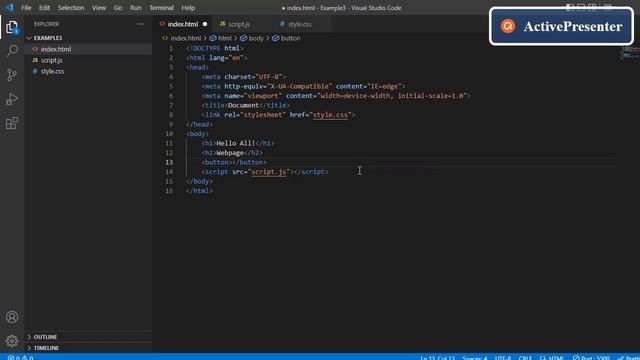Follow style.css link in href attribute
This screenshot has height=360, width=640.
pyautogui.click(x=330, y=115)
